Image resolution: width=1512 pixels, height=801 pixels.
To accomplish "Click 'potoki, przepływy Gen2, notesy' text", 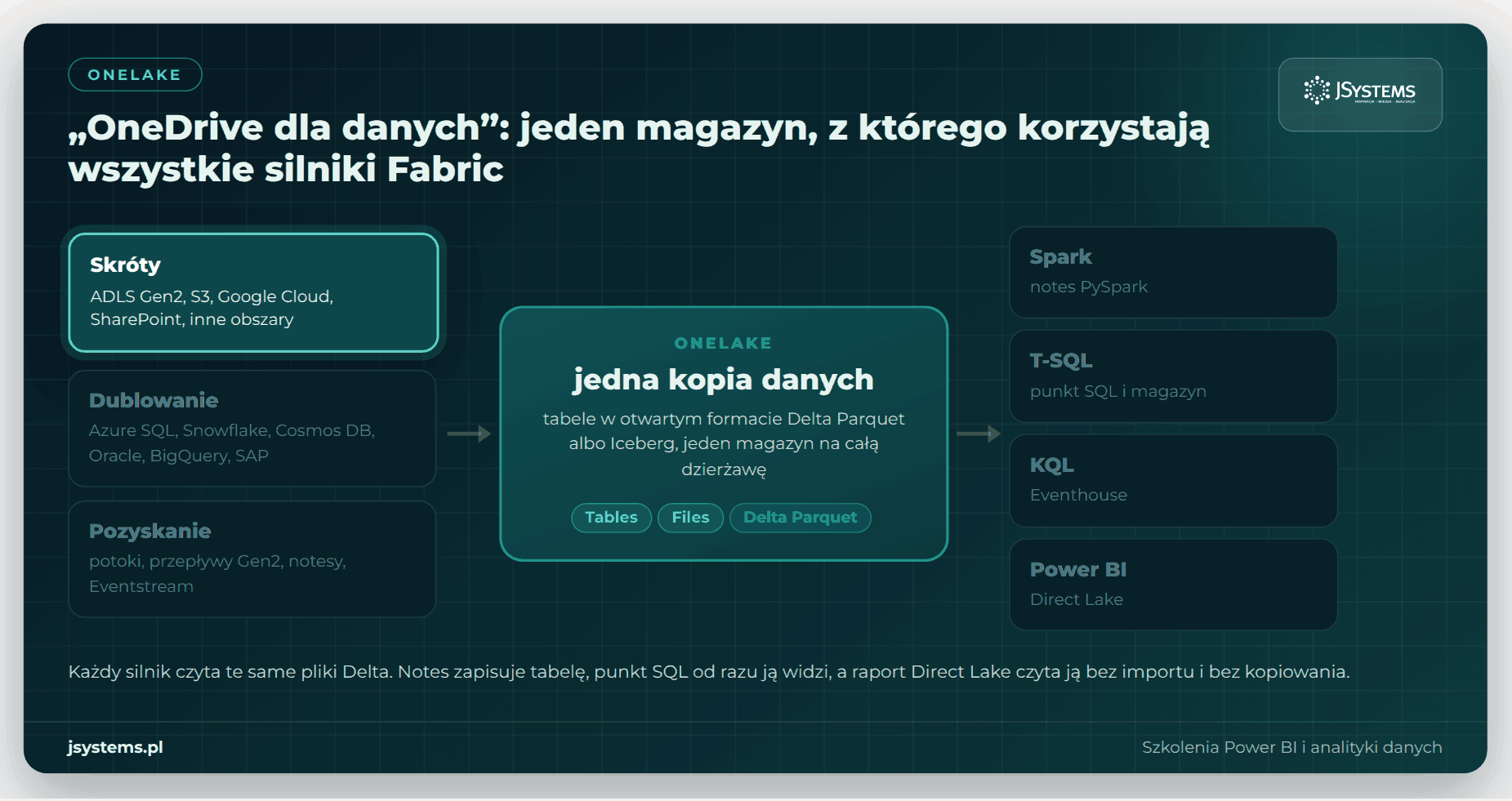I will (217, 562).
